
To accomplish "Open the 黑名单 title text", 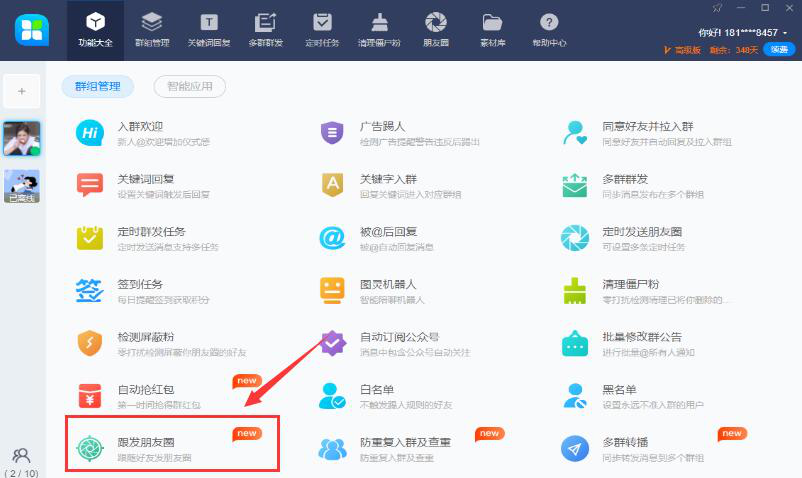I will [619, 390].
